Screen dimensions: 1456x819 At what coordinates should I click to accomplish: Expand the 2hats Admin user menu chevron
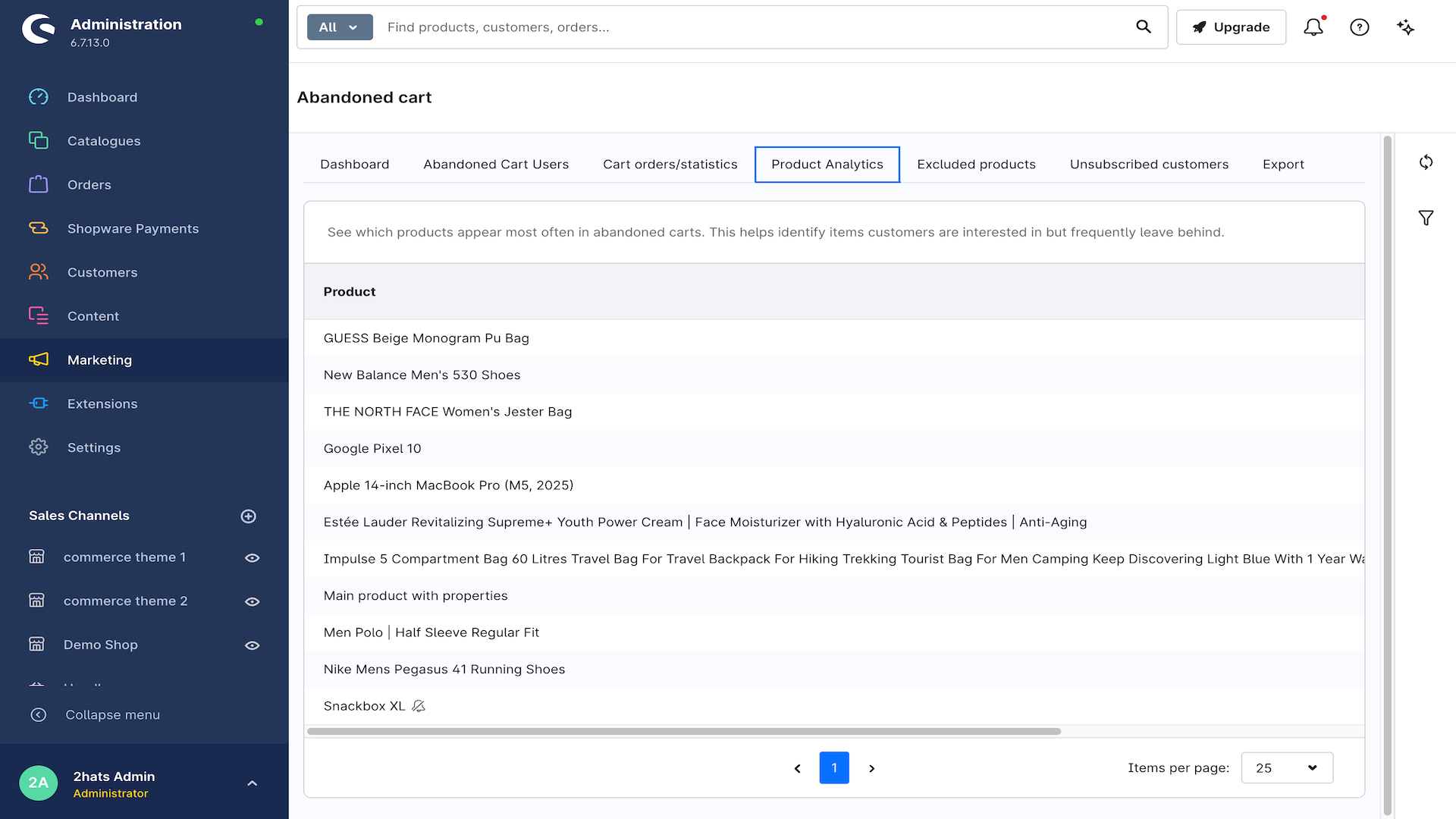pyautogui.click(x=253, y=783)
